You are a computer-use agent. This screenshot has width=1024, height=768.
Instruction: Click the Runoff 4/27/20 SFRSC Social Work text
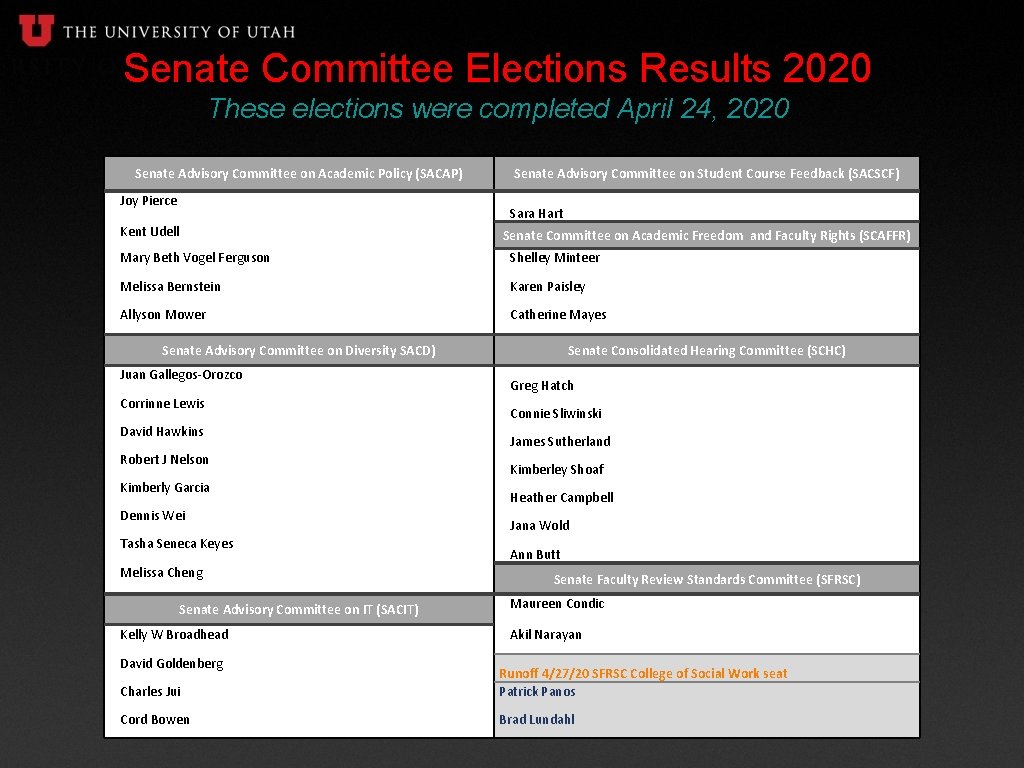643,674
